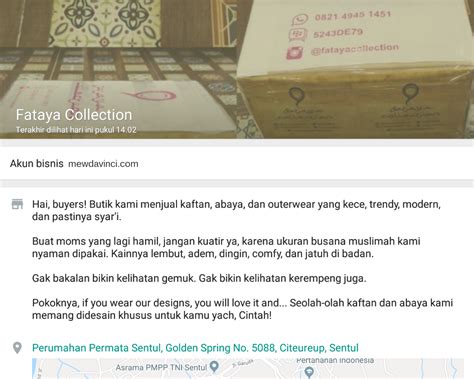Click the Instagram icon on cover photo
Image resolution: width=474 pixels, height=379 pixels.
[x=295, y=53]
